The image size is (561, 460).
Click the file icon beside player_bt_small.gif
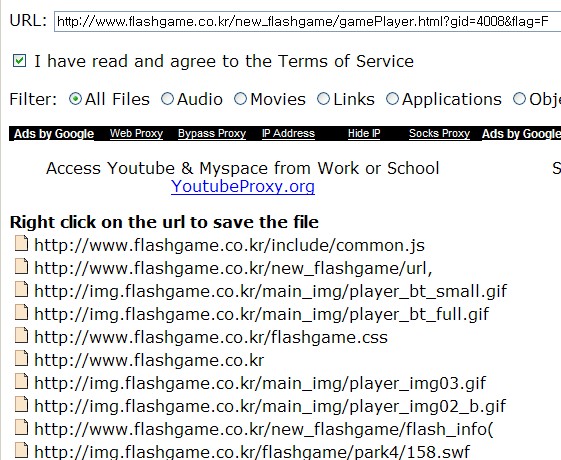21,289
